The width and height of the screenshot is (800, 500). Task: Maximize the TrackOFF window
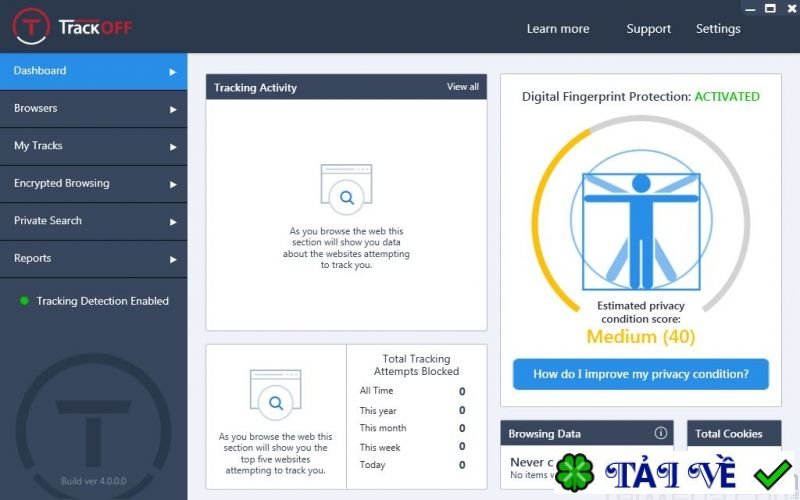click(770, 8)
